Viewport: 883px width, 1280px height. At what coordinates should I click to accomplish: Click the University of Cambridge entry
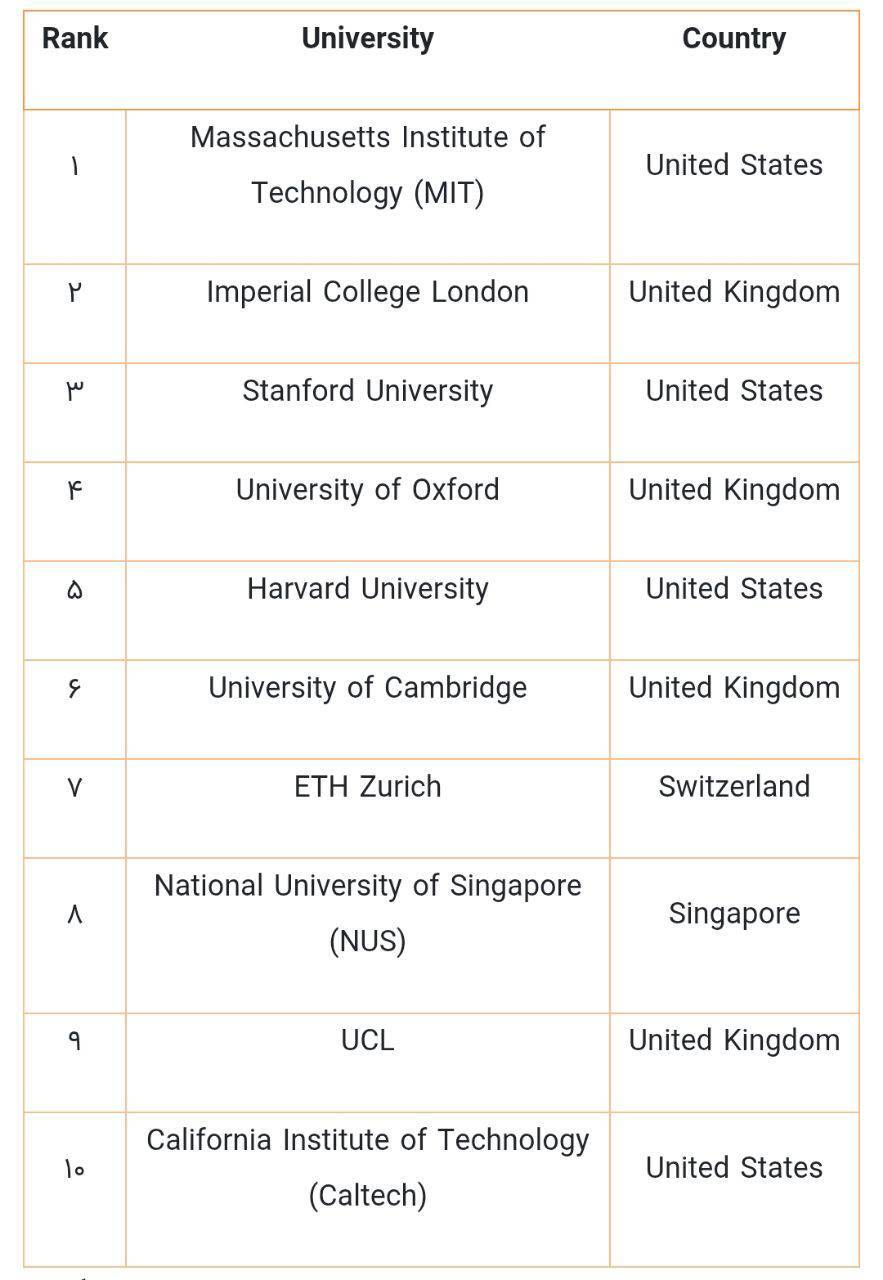pos(367,688)
